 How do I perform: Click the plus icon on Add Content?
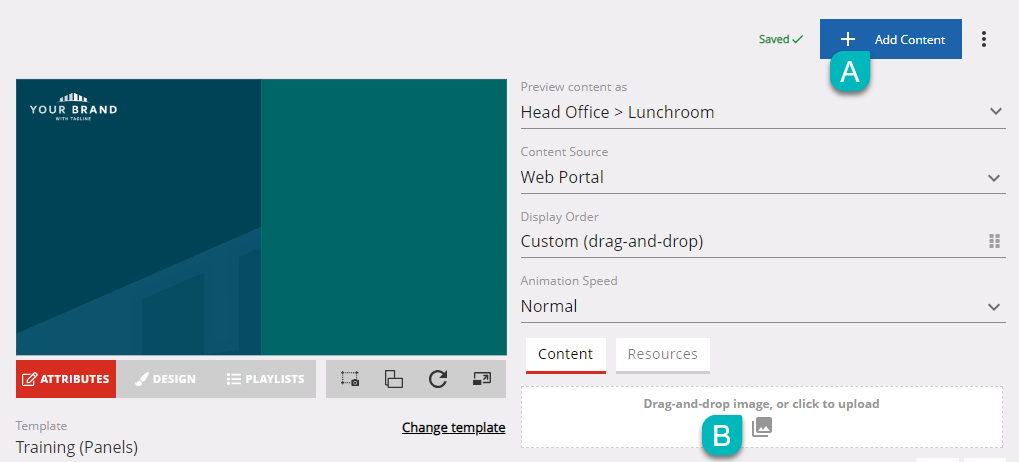(x=847, y=40)
